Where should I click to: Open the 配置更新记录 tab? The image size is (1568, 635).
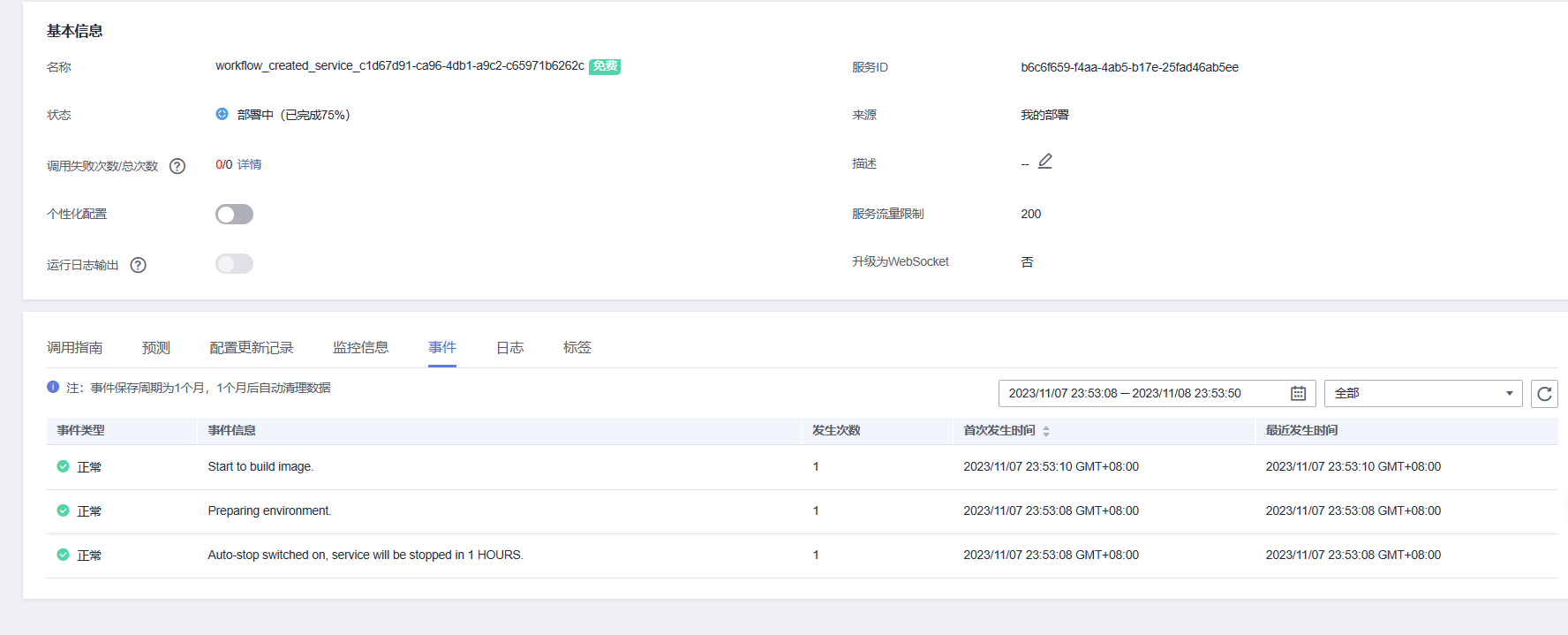(252, 348)
